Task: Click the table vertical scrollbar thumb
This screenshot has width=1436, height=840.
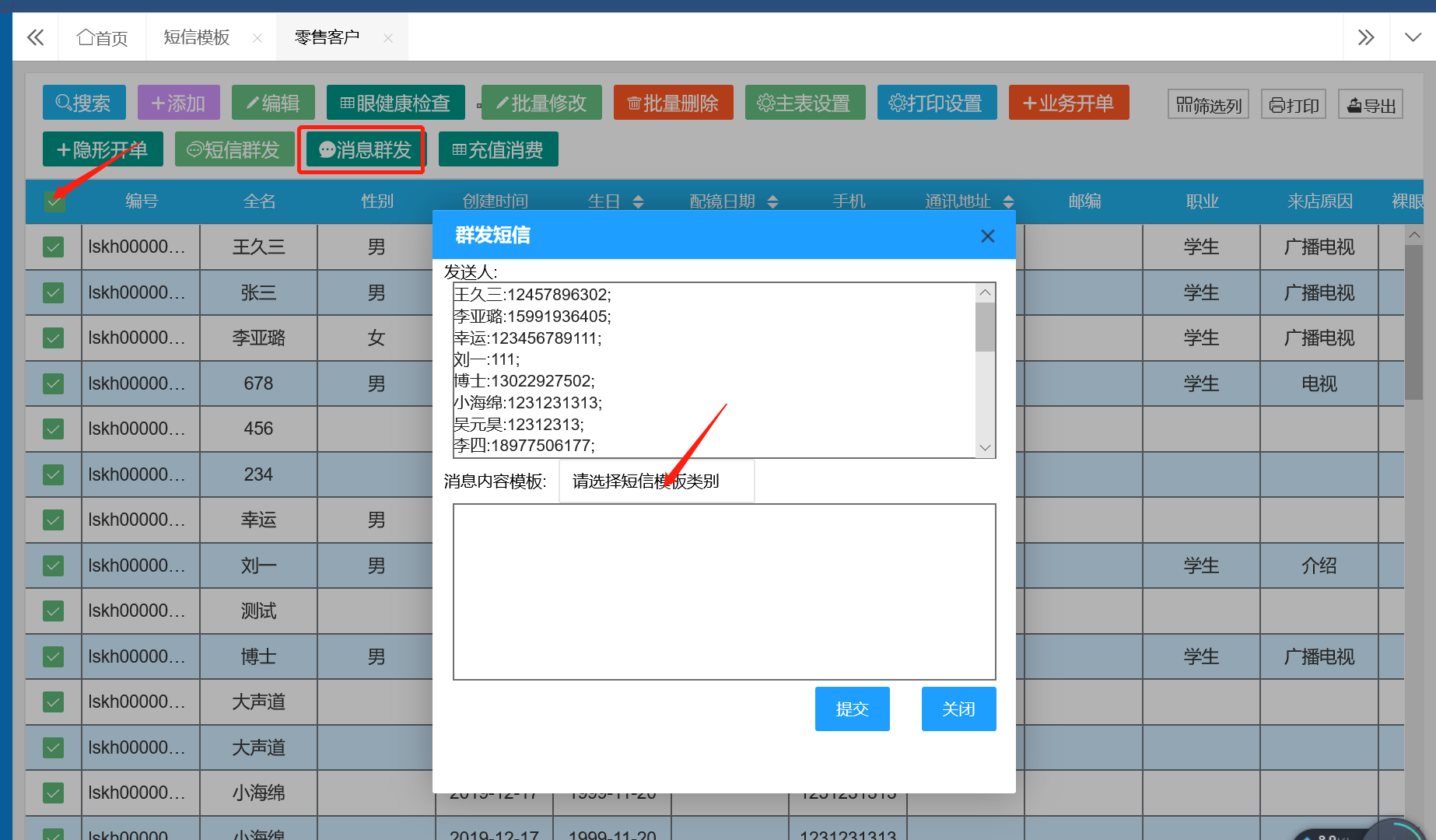Action: (x=1413, y=322)
